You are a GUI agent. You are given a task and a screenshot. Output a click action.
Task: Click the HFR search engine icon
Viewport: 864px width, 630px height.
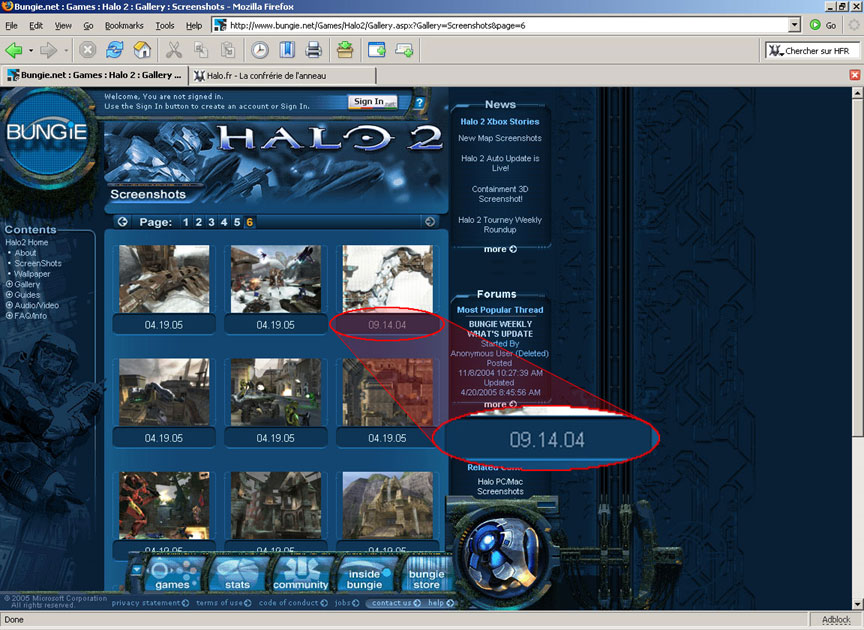(776, 51)
